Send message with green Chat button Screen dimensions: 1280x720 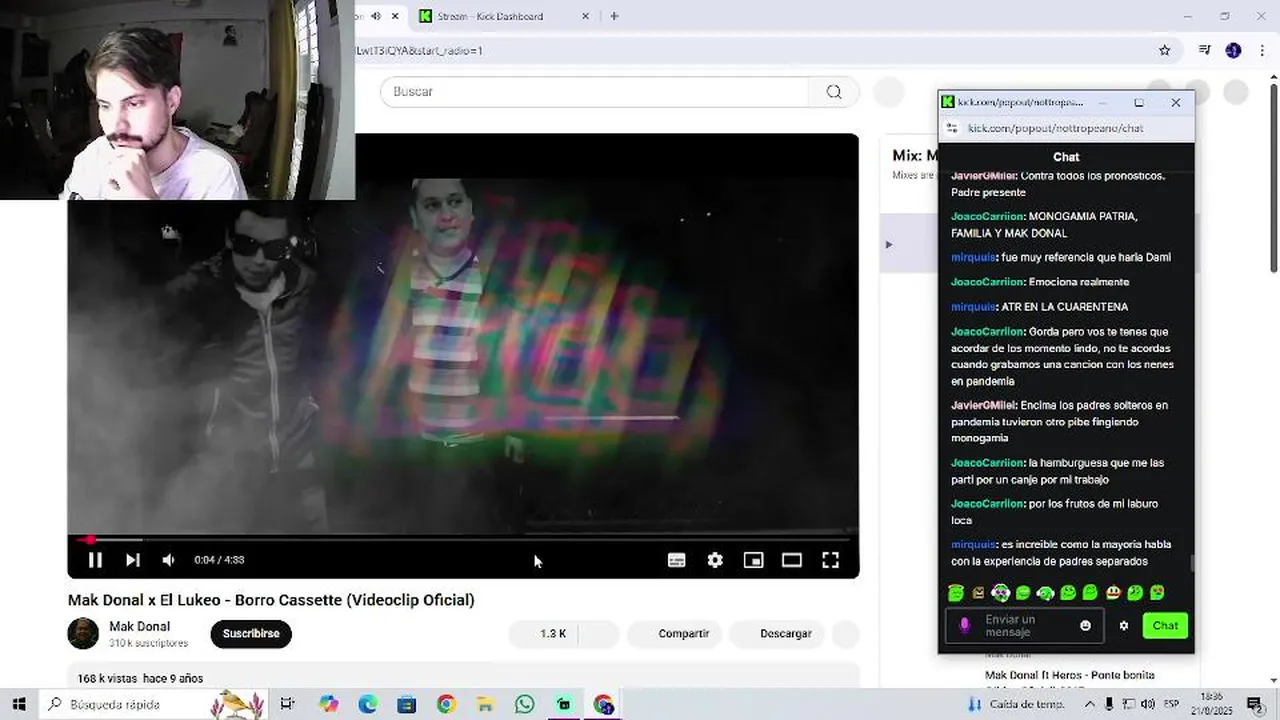(x=1165, y=625)
